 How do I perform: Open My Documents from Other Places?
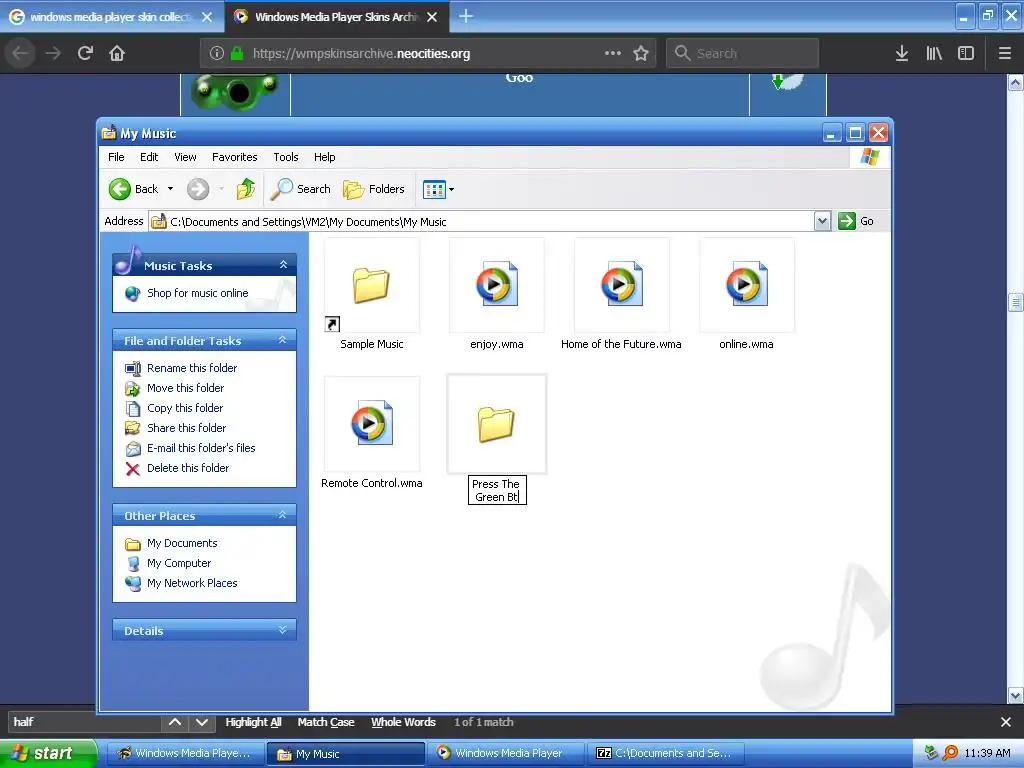pos(182,543)
